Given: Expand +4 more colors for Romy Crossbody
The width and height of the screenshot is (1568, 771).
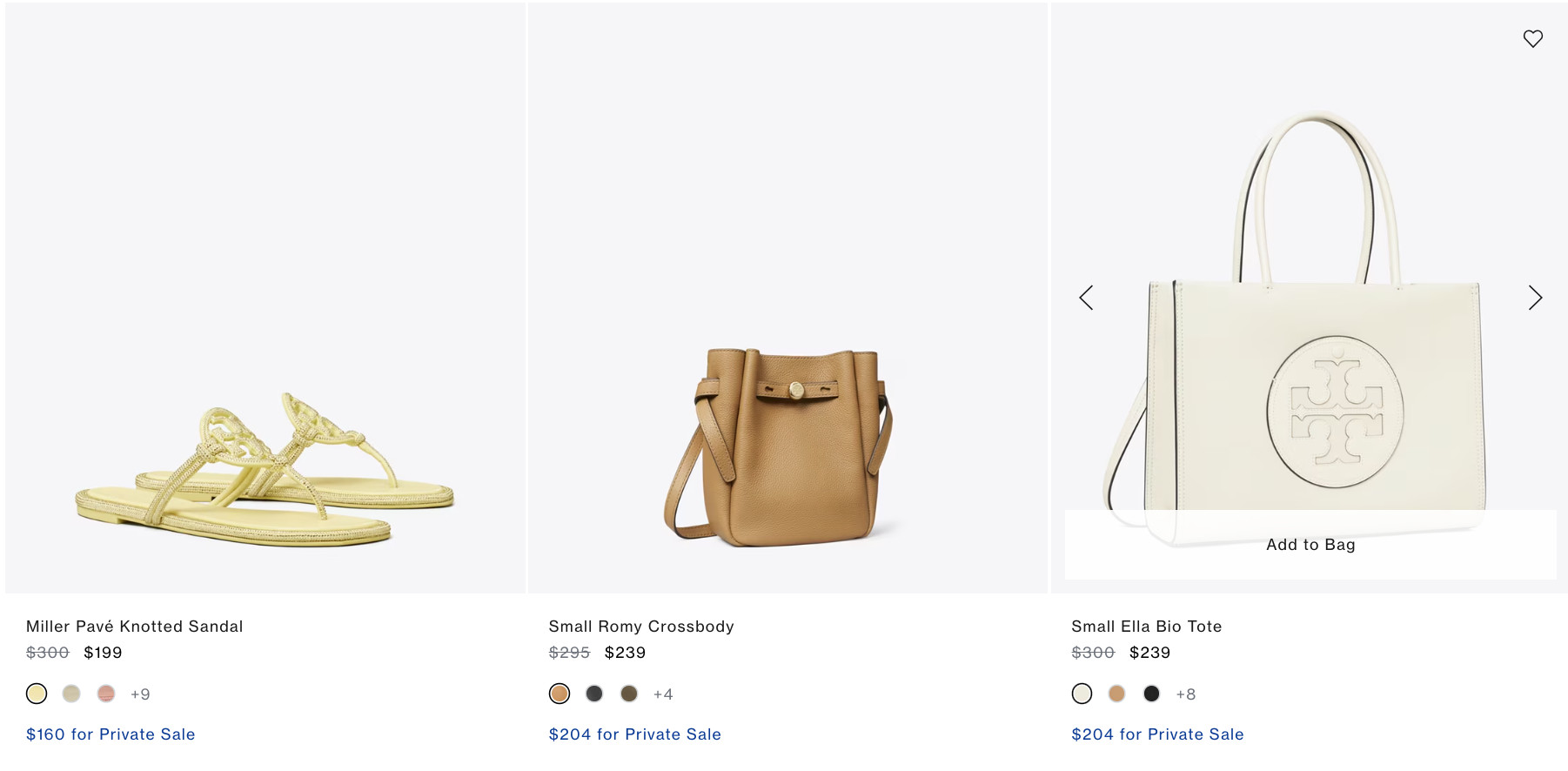Looking at the screenshot, I should (x=663, y=694).
